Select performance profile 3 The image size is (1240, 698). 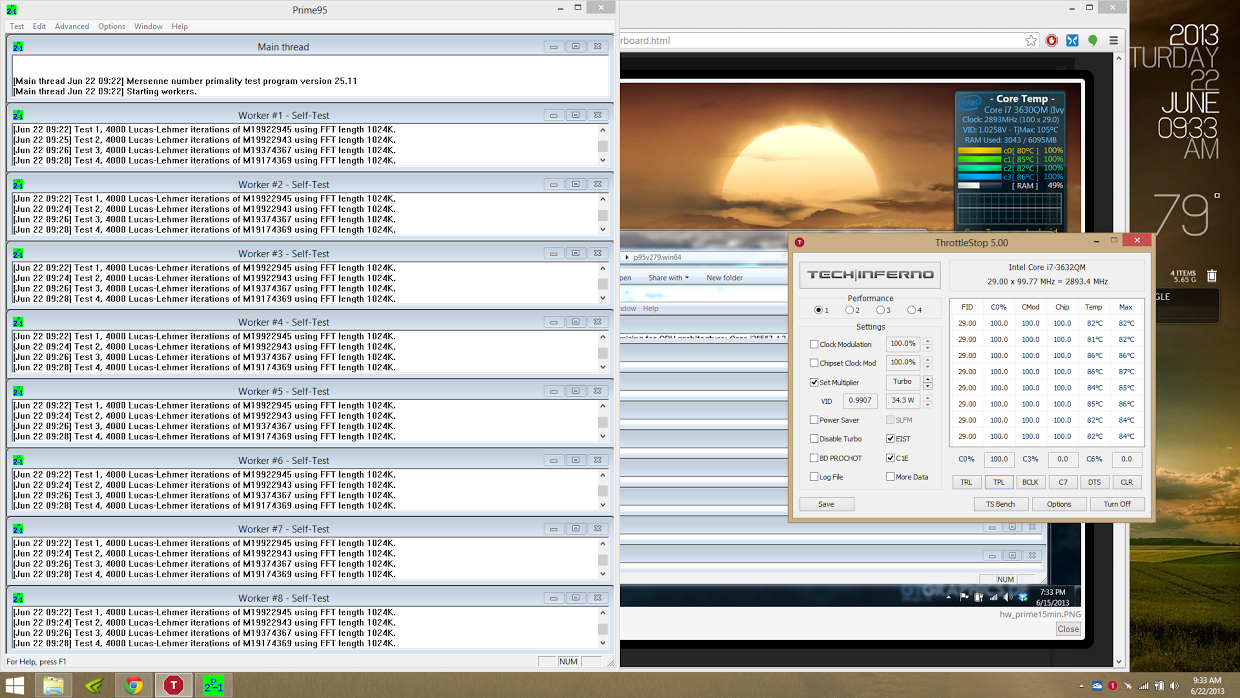[881, 310]
